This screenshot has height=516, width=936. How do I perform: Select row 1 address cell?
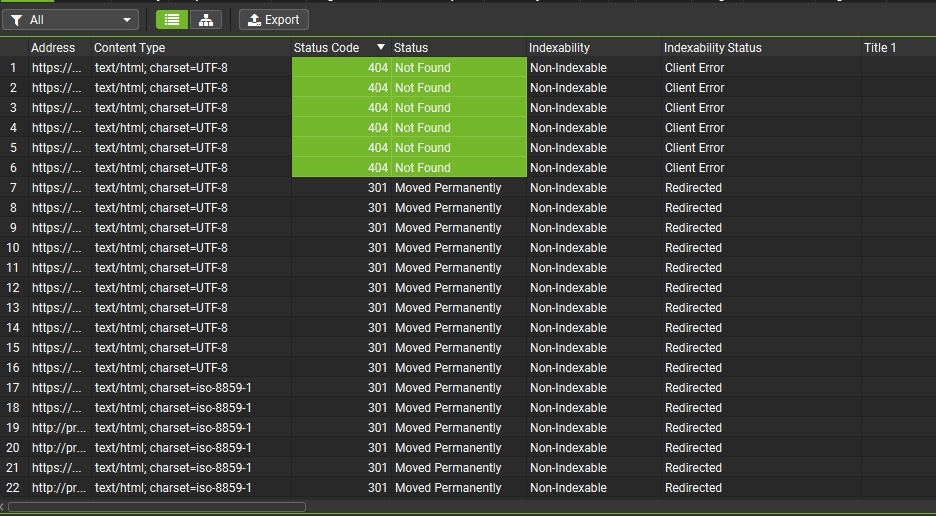60,68
